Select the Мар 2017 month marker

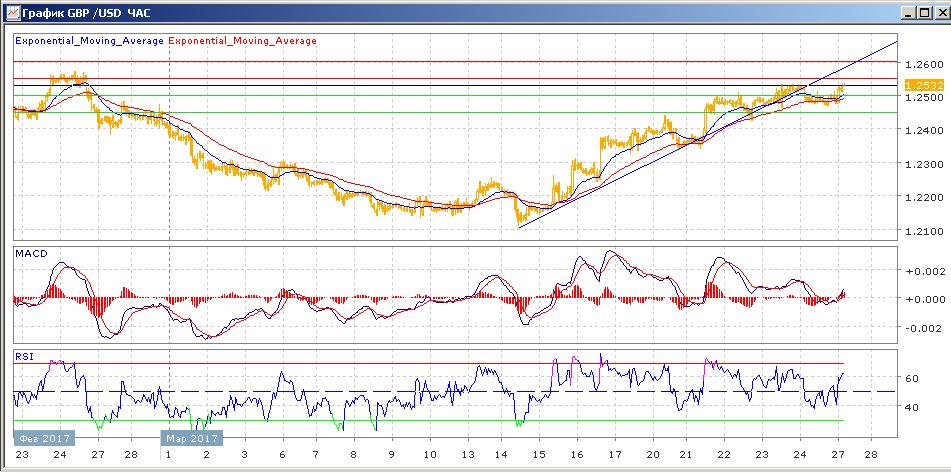[x=192, y=437]
